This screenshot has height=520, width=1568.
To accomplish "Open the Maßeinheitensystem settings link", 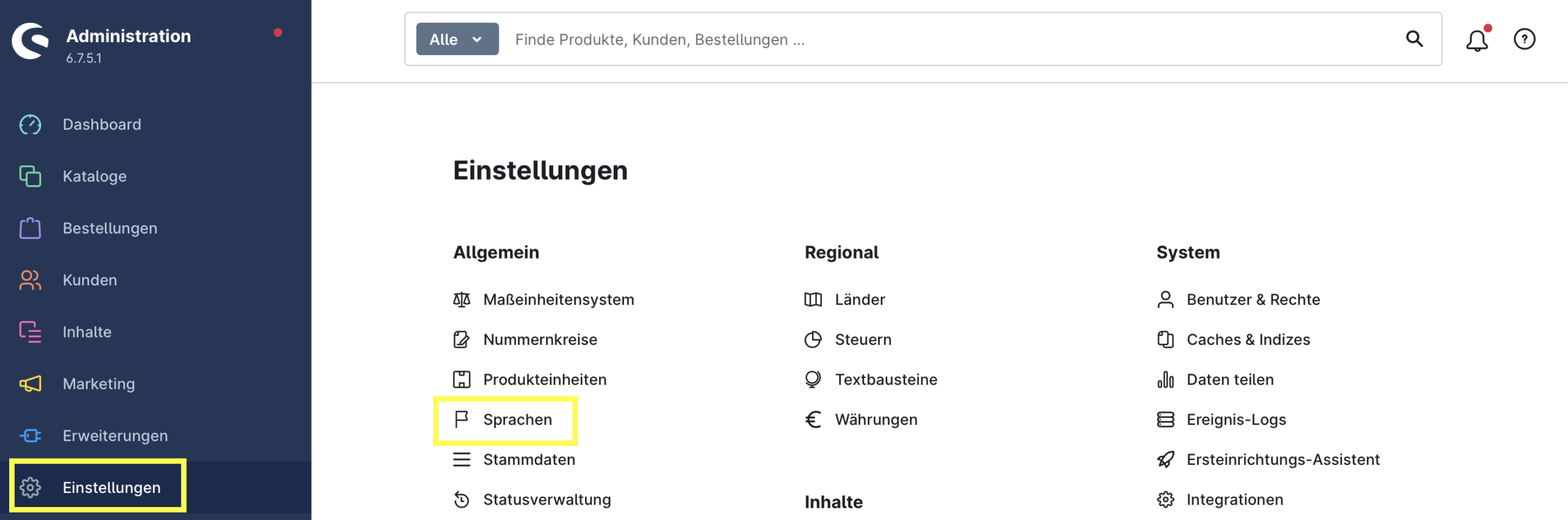I will point(559,300).
